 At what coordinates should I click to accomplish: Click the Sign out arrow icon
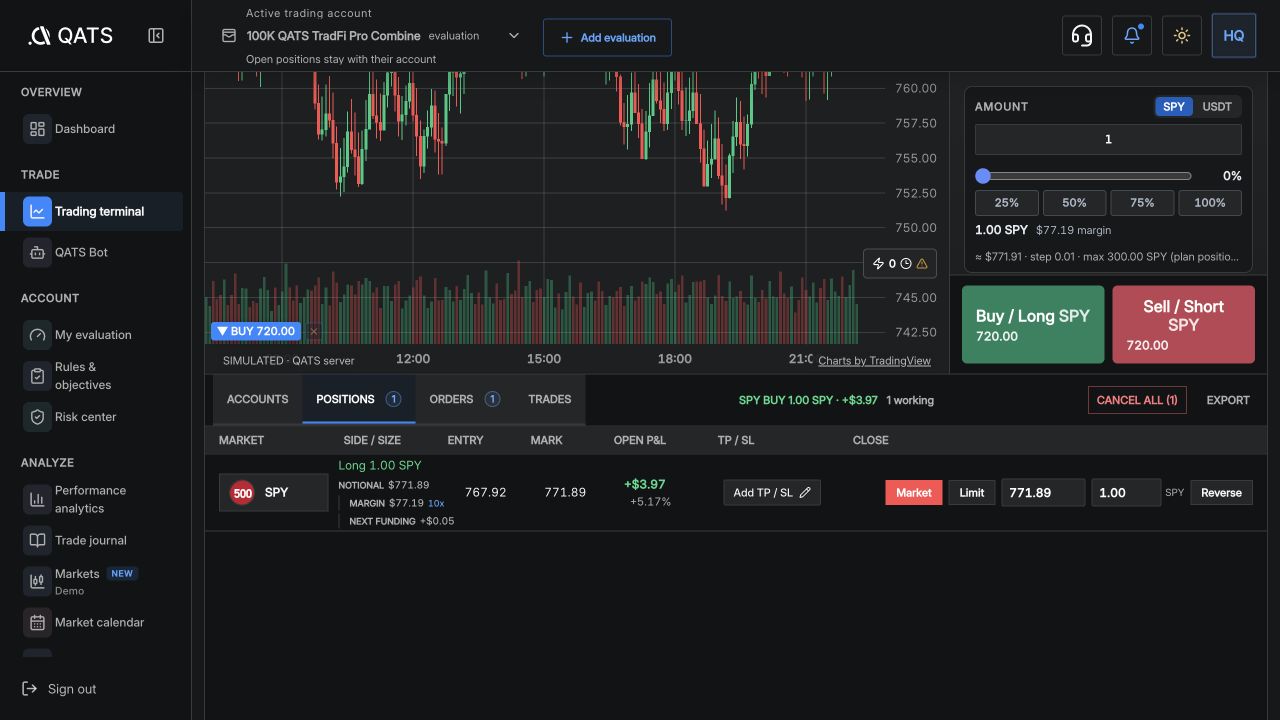29,689
